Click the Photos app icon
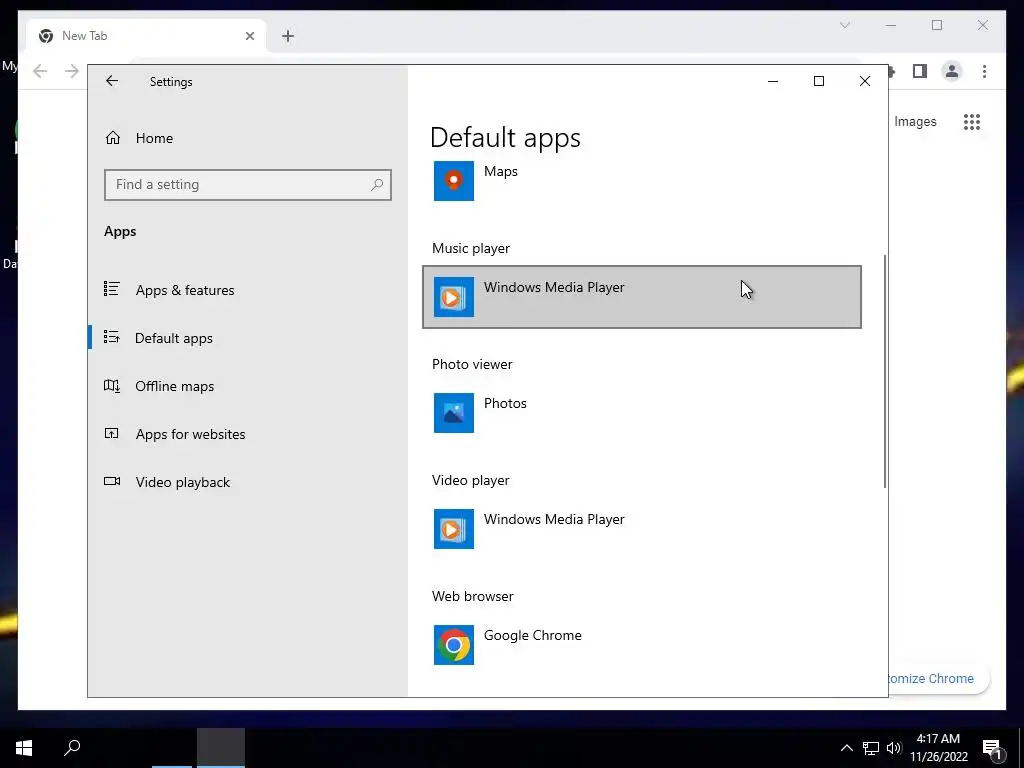The image size is (1024, 768). 454,413
